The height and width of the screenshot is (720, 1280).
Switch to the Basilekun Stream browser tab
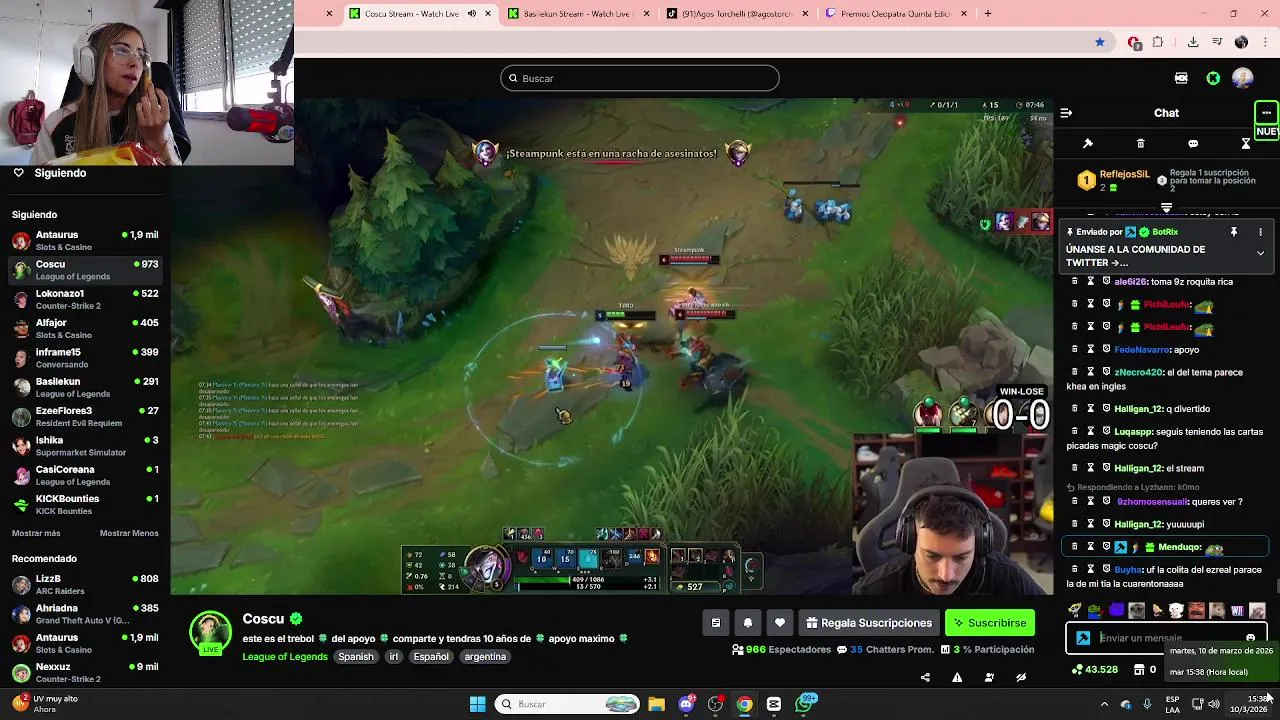(x=580, y=14)
